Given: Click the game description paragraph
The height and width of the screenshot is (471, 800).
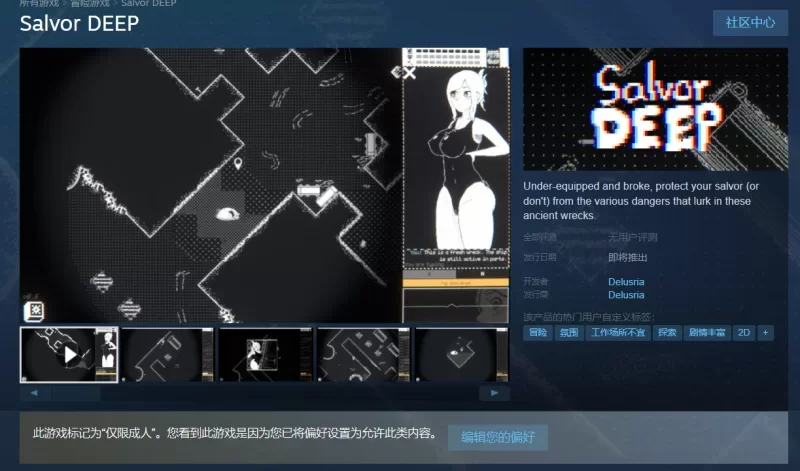Looking at the screenshot, I should tap(641, 201).
